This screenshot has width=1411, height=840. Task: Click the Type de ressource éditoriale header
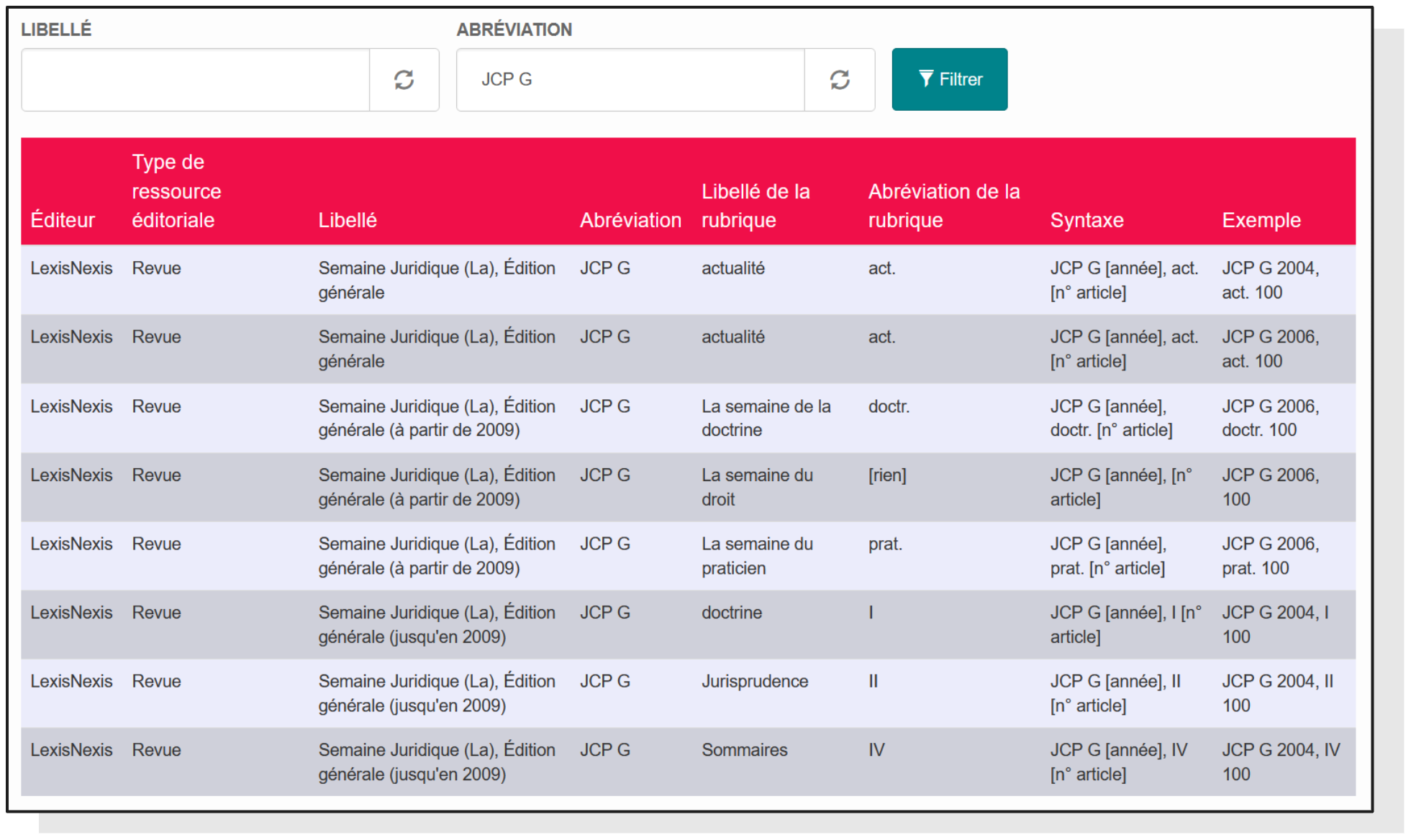175,191
